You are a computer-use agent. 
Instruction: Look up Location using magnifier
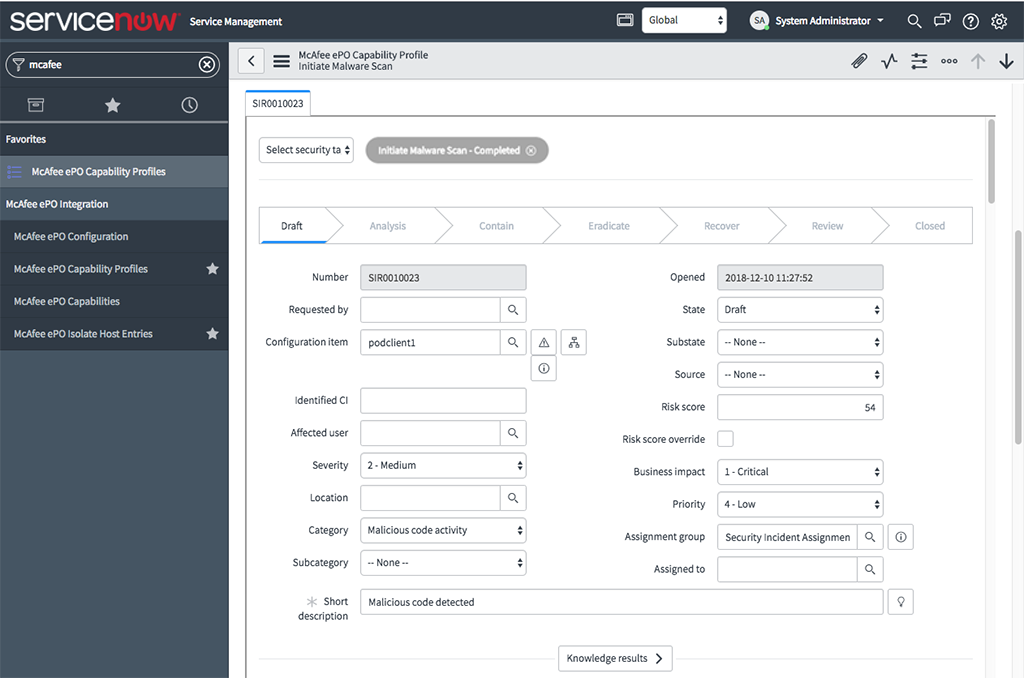click(x=513, y=498)
